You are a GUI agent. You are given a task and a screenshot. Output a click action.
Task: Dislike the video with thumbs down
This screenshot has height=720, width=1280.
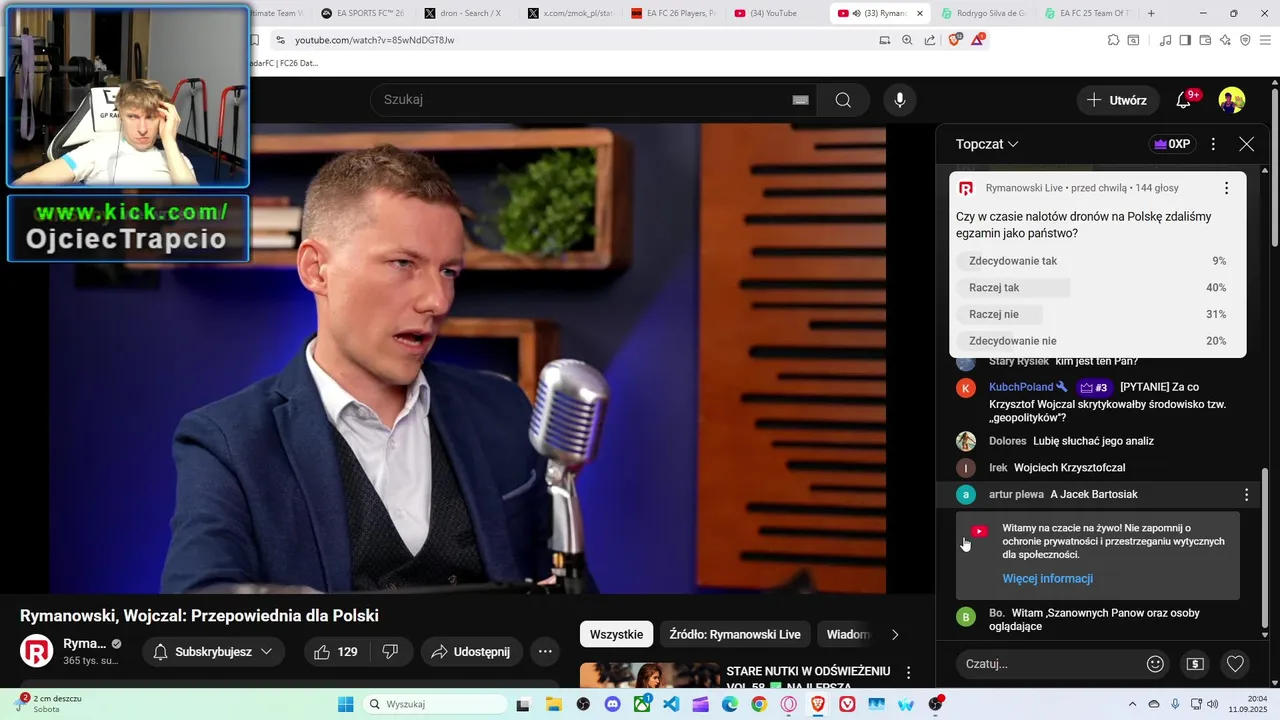391,651
